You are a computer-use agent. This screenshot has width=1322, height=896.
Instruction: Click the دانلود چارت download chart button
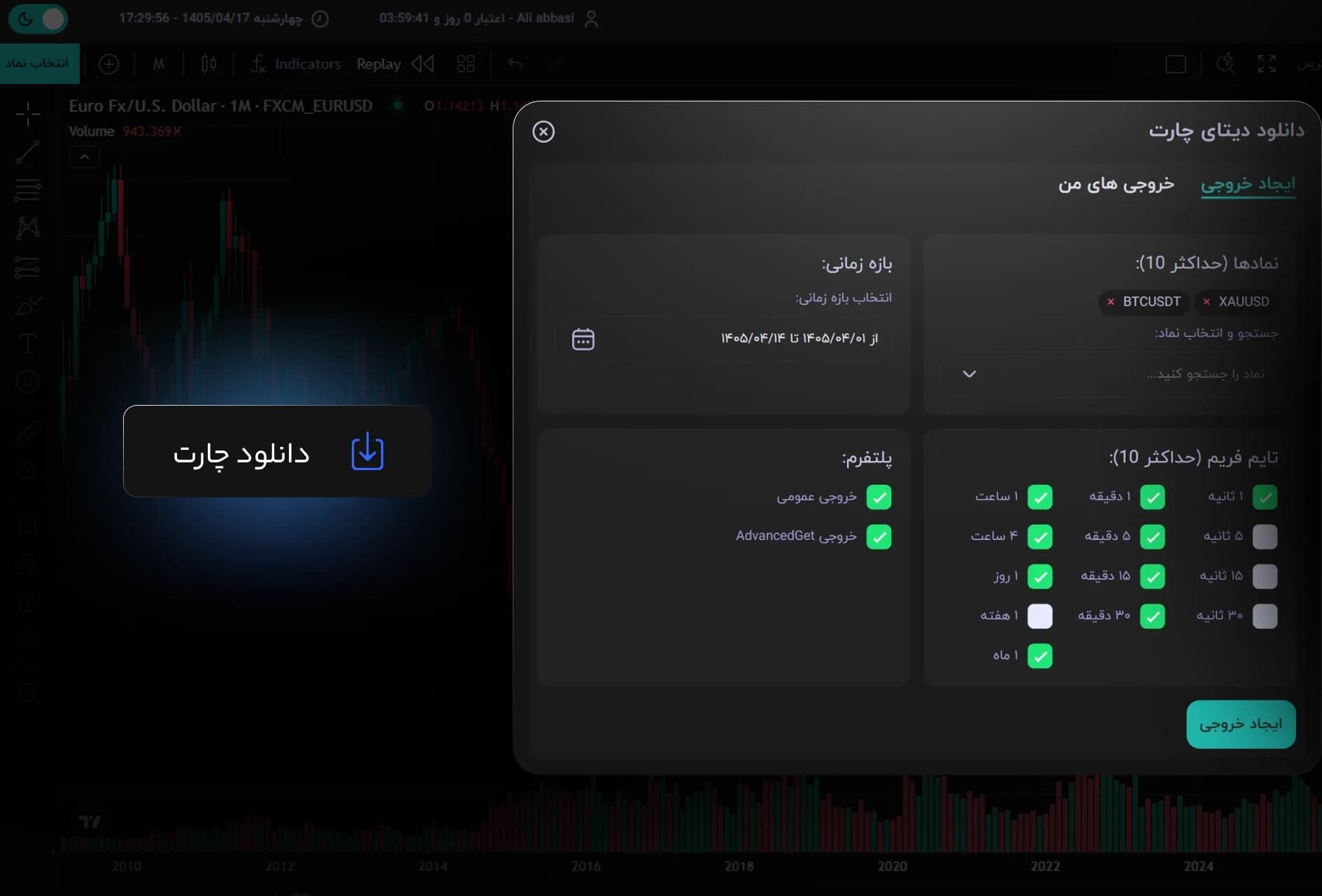click(277, 451)
